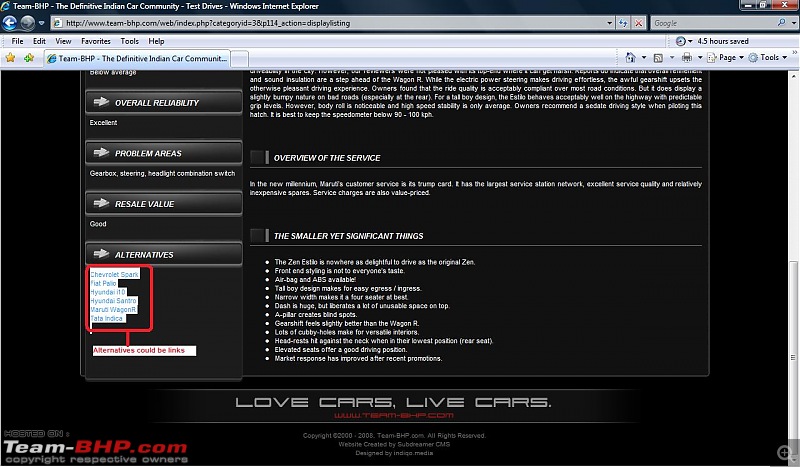800x467 pixels.
Task: Open the Favorites menu
Action: point(95,41)
